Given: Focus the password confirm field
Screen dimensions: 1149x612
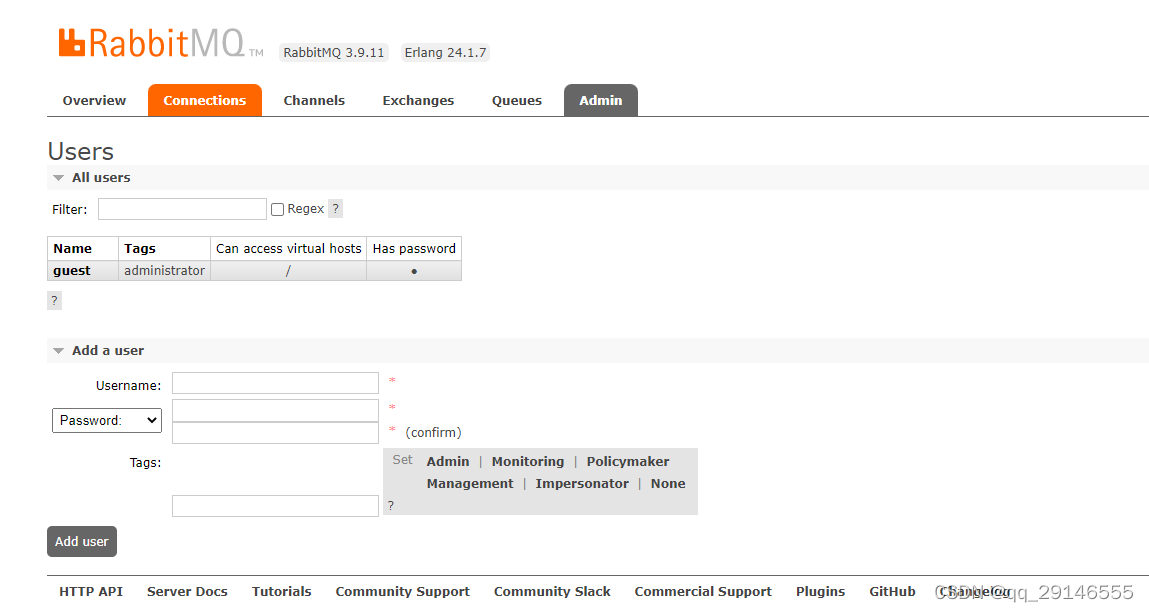Looking at the screenshot, I should [276, 432].
